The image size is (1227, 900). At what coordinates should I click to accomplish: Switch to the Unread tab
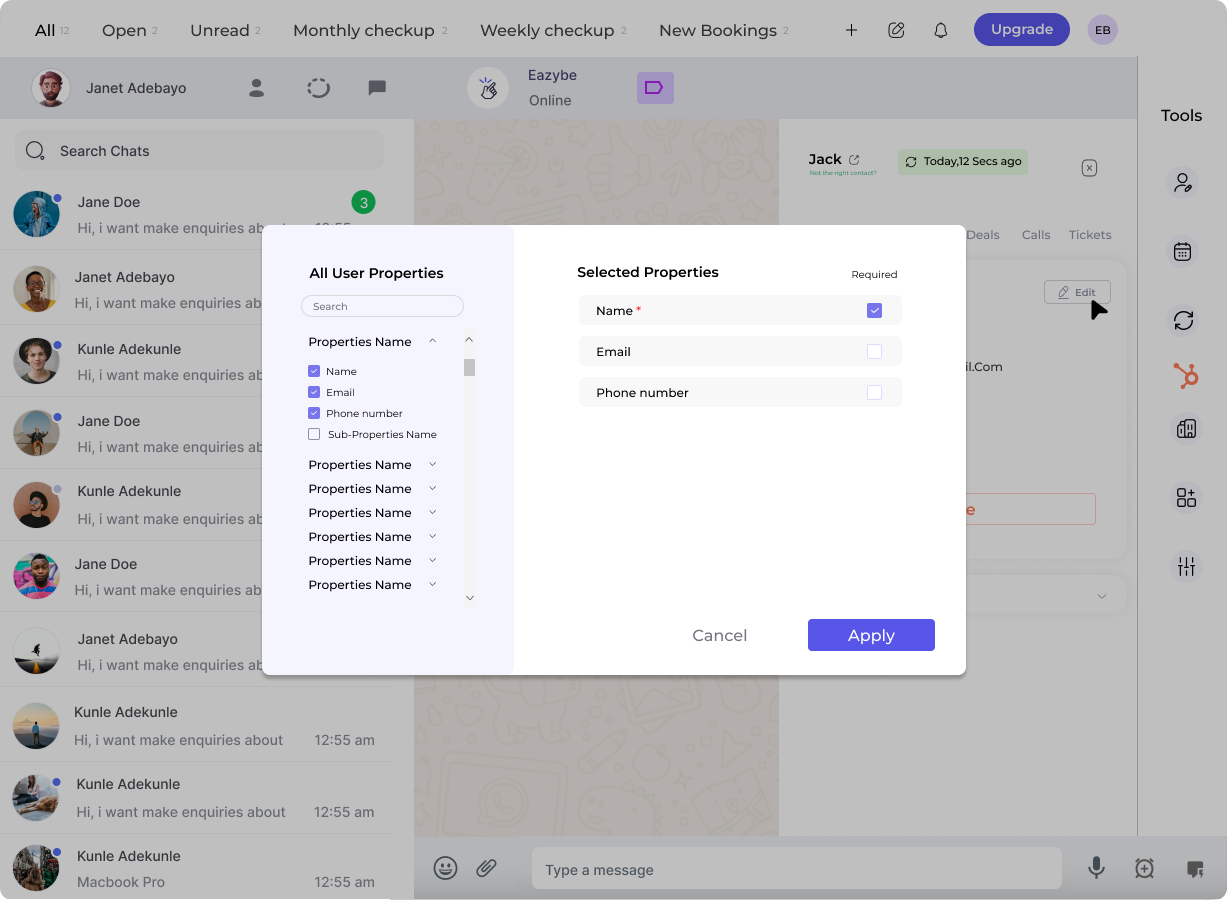coord(218,30)
